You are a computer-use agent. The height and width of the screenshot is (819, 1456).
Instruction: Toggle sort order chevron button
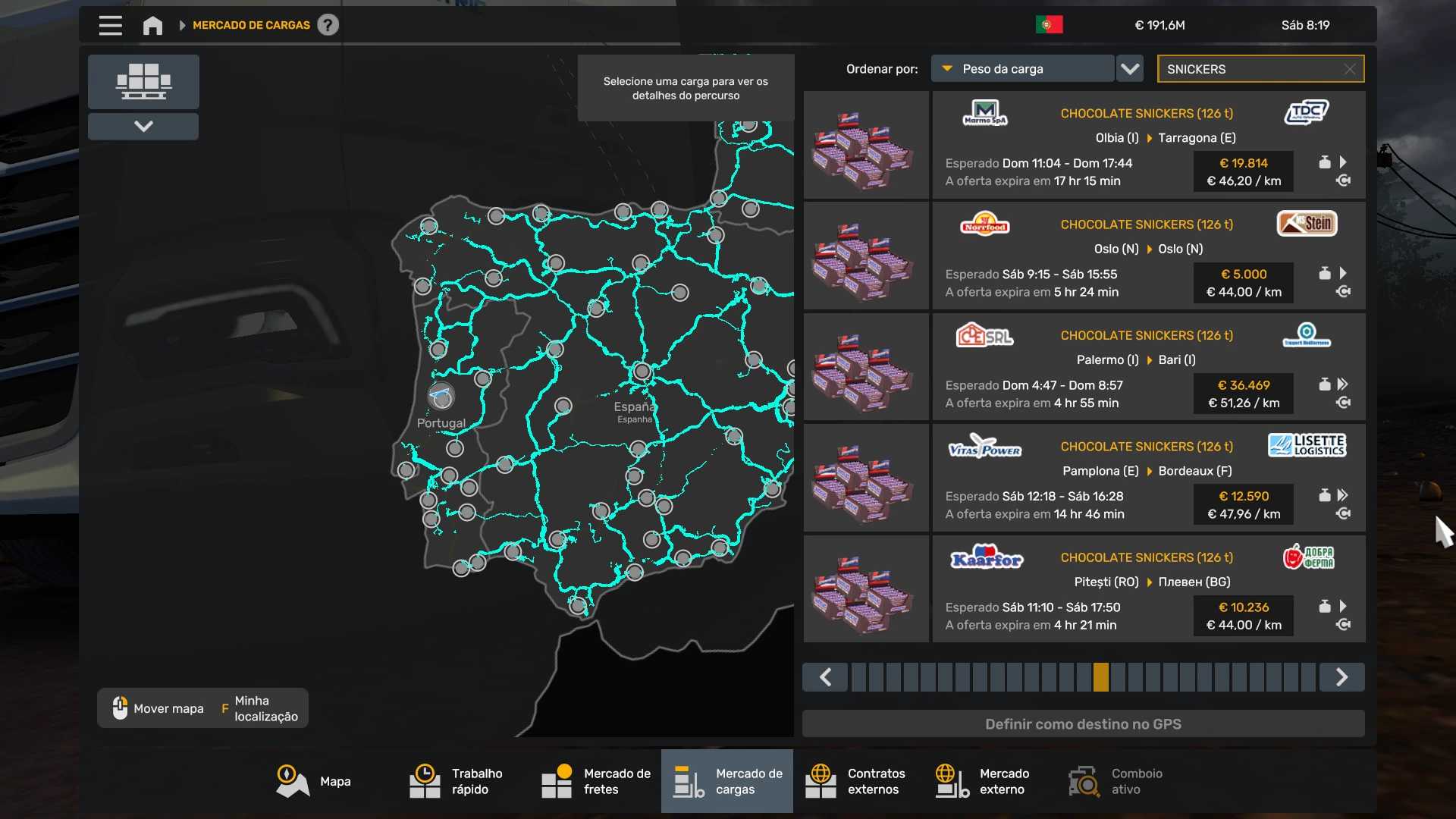click(1130, 69)
